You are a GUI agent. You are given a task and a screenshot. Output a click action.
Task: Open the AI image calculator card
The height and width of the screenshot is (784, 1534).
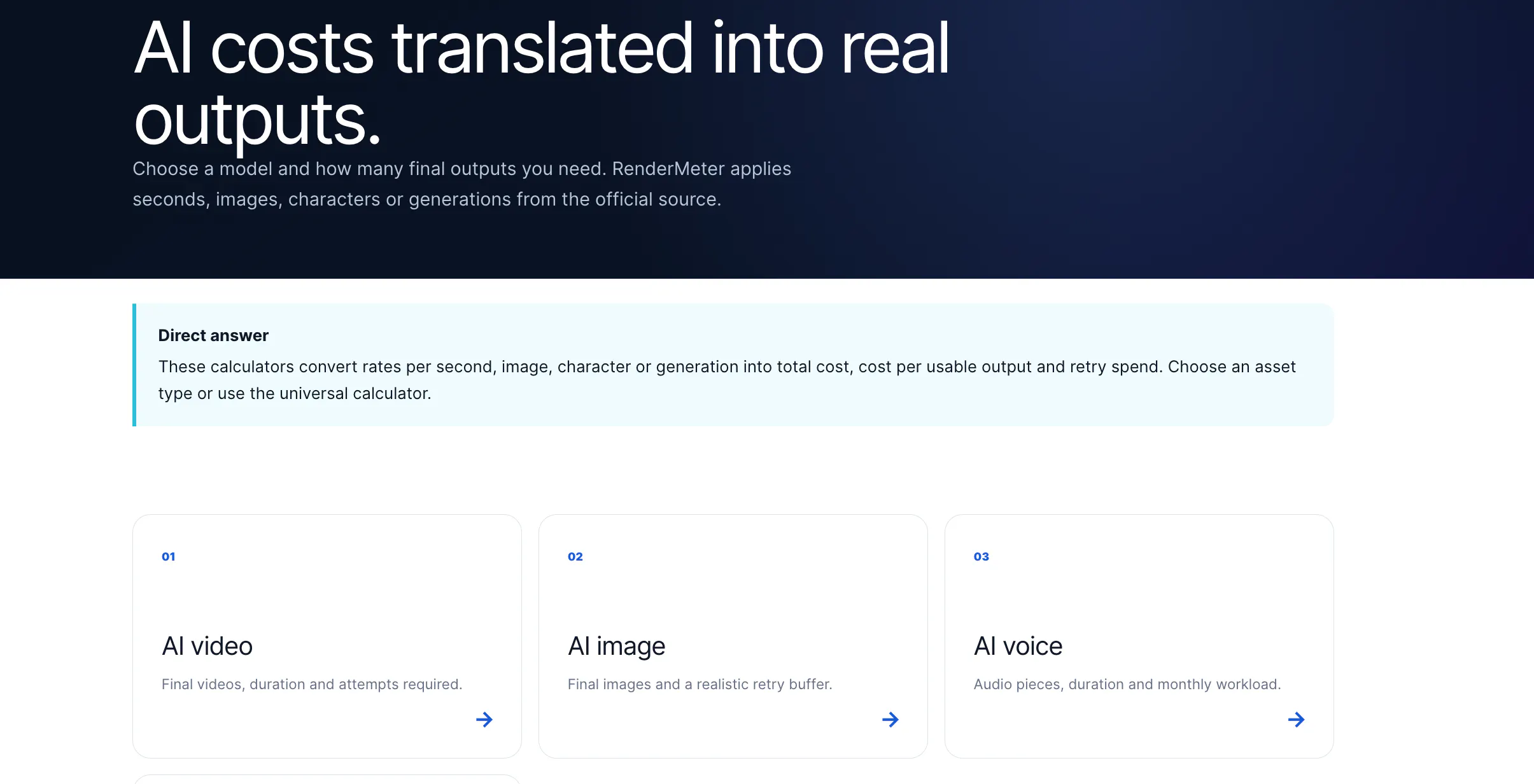pos(733,636)
